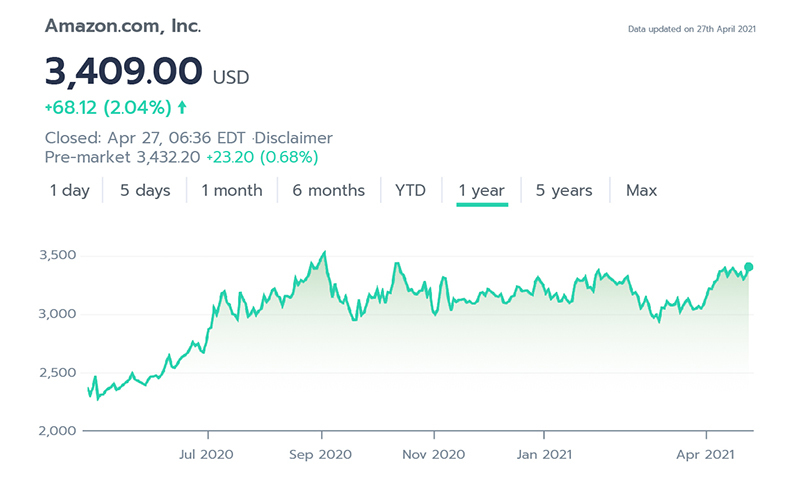Open the Disclaimer link
The image size is (800, 478).
(293, 138)
